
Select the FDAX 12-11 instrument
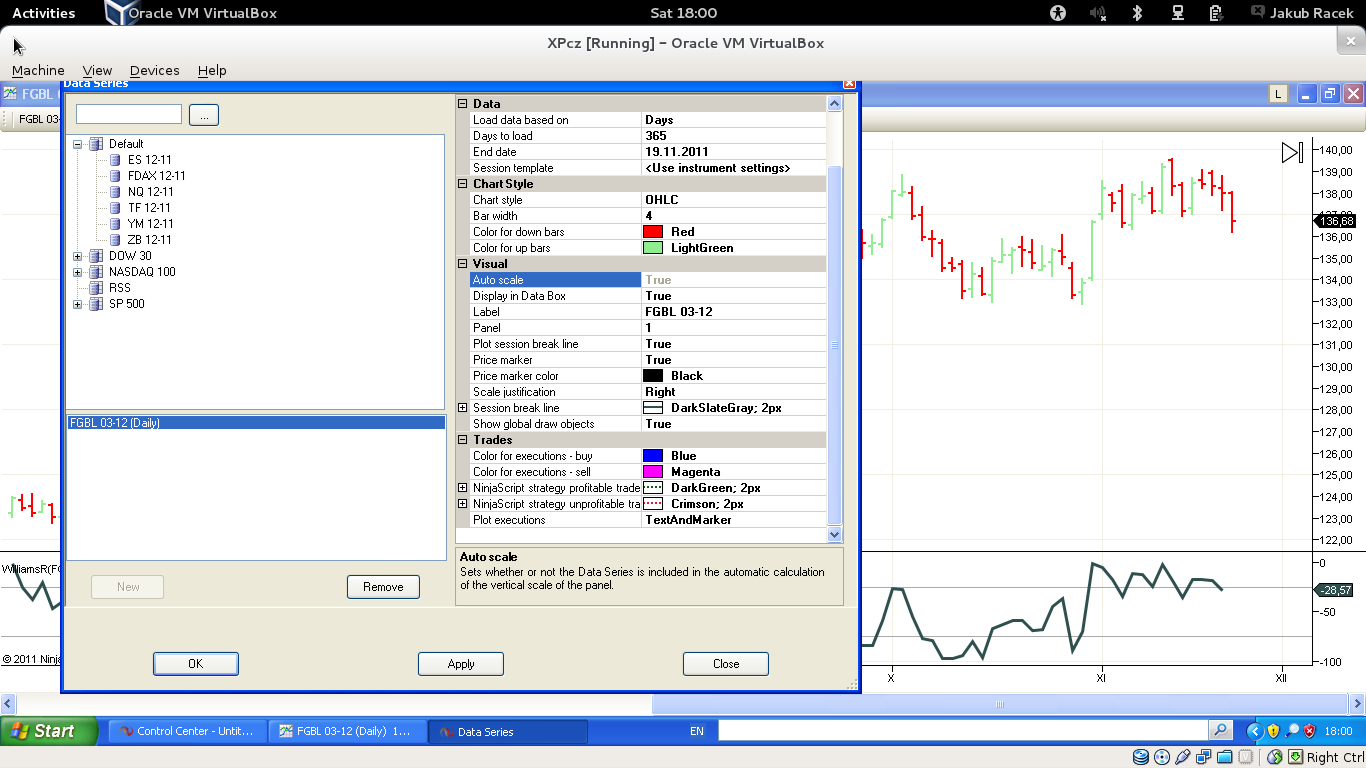157,176
